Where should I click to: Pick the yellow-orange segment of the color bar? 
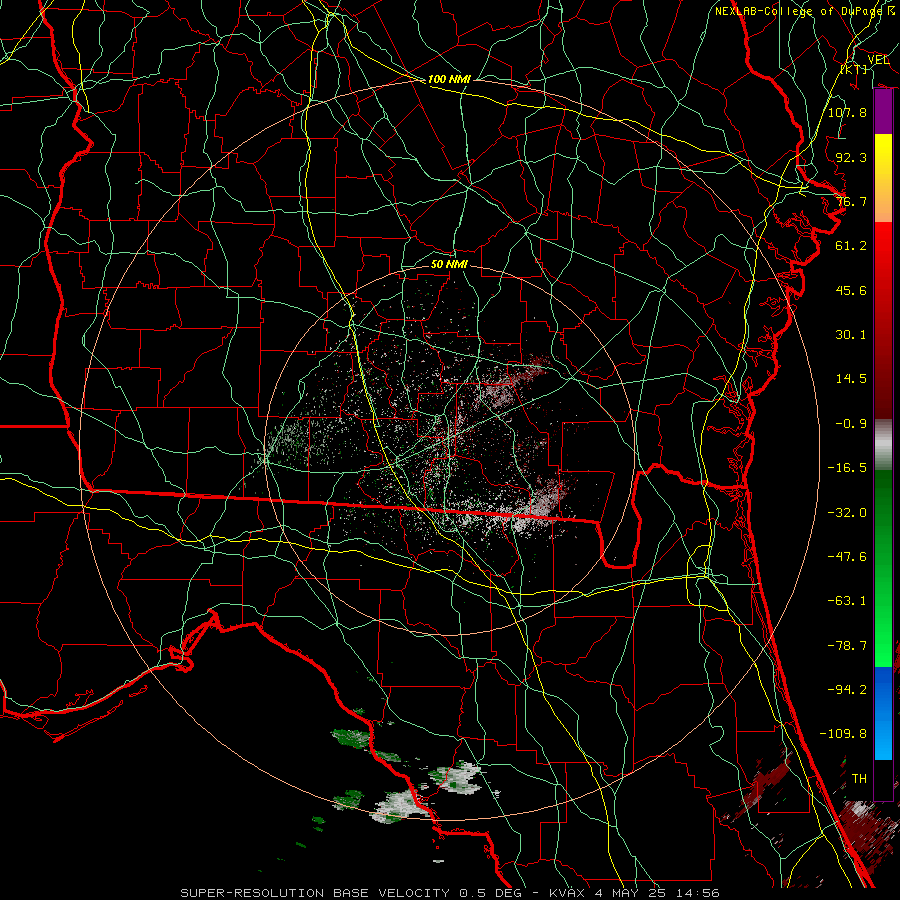883,178
